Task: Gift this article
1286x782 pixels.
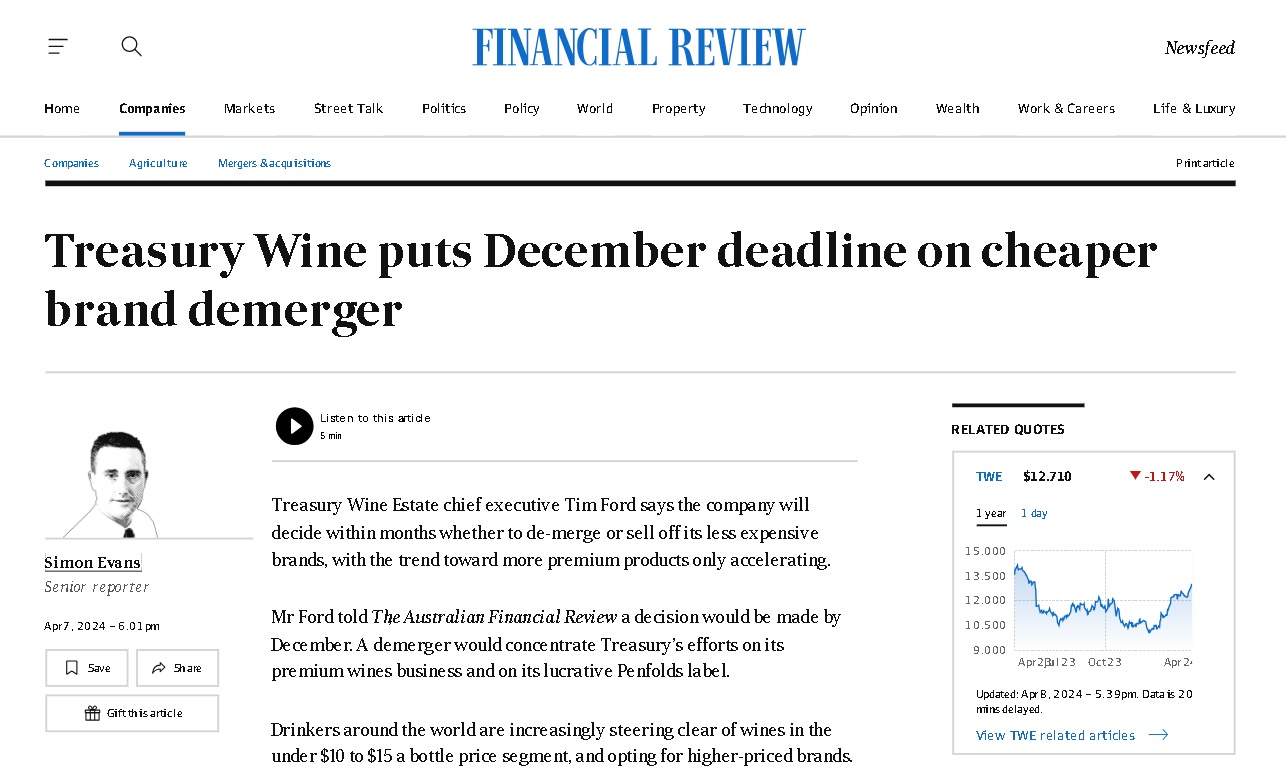Action: coord(132,713)
